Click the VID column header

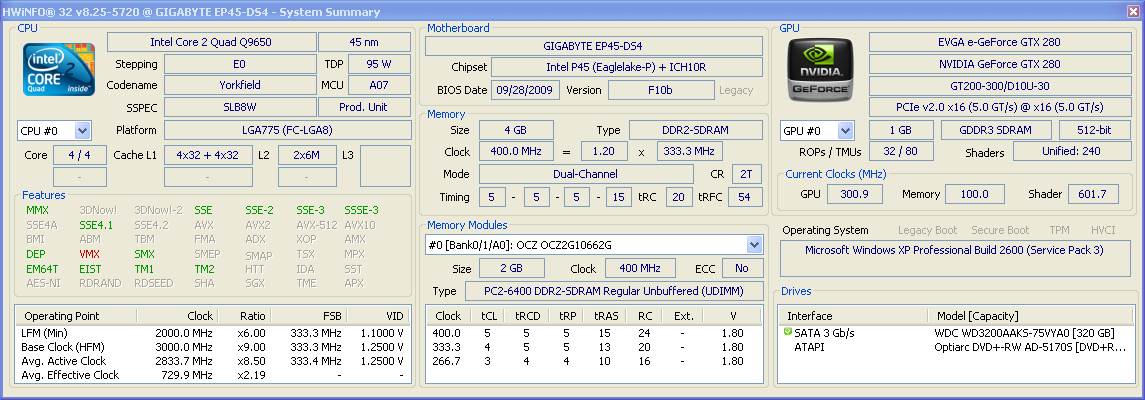coord(377,316)
